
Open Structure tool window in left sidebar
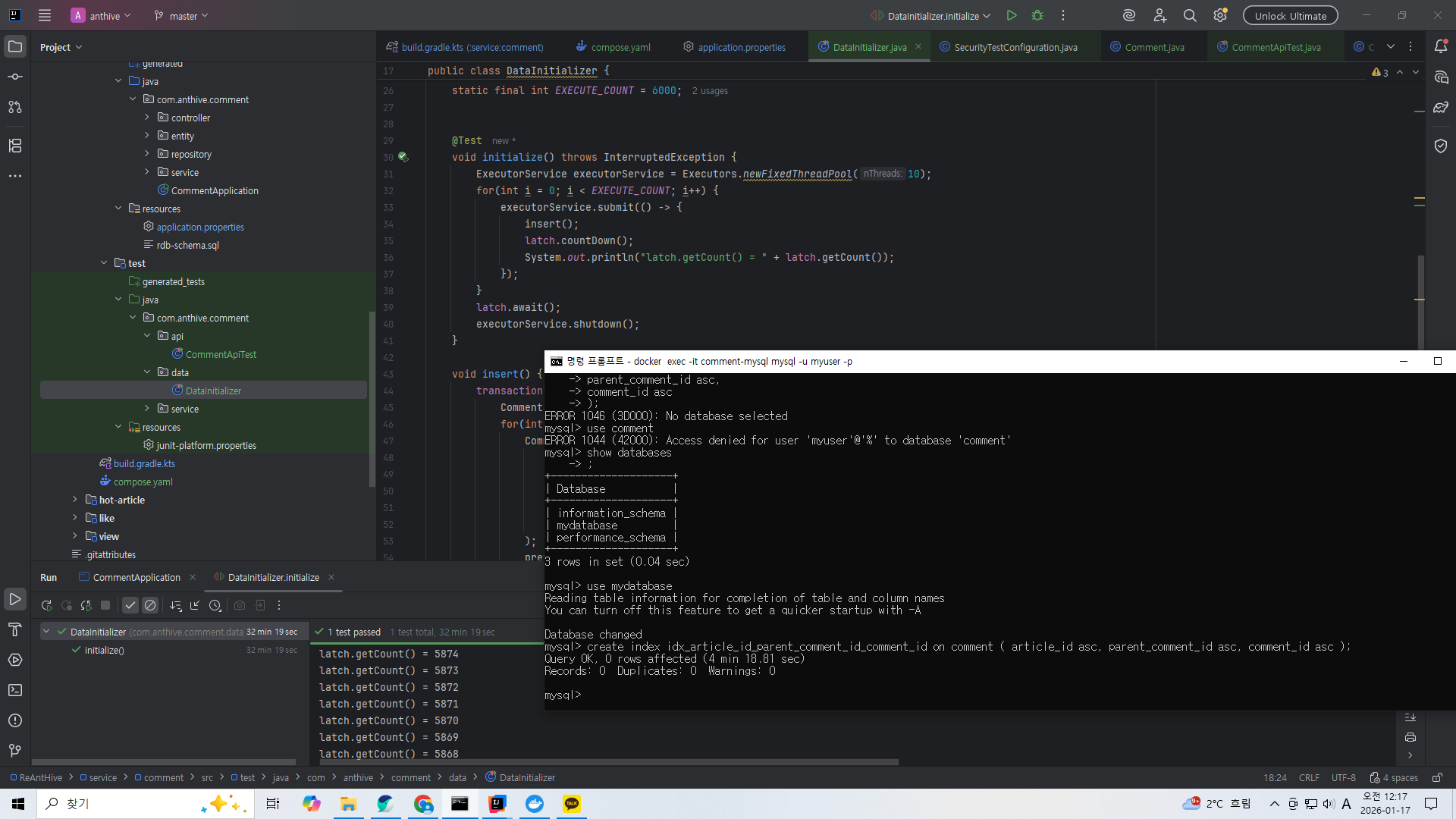(14, 145)
